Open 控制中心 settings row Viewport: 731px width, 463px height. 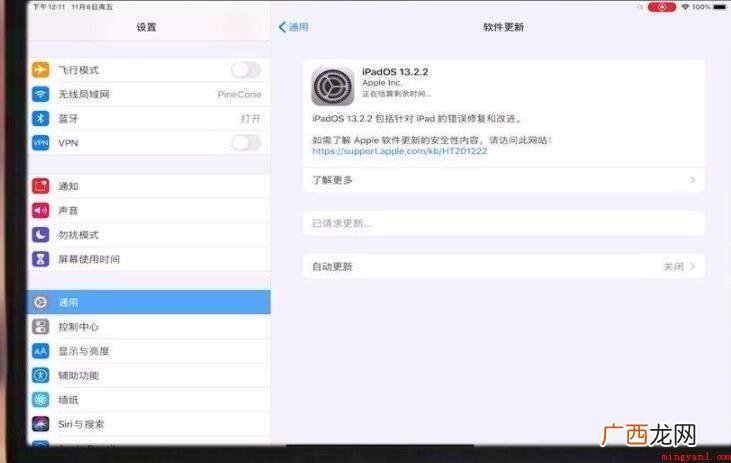[149, 326]
